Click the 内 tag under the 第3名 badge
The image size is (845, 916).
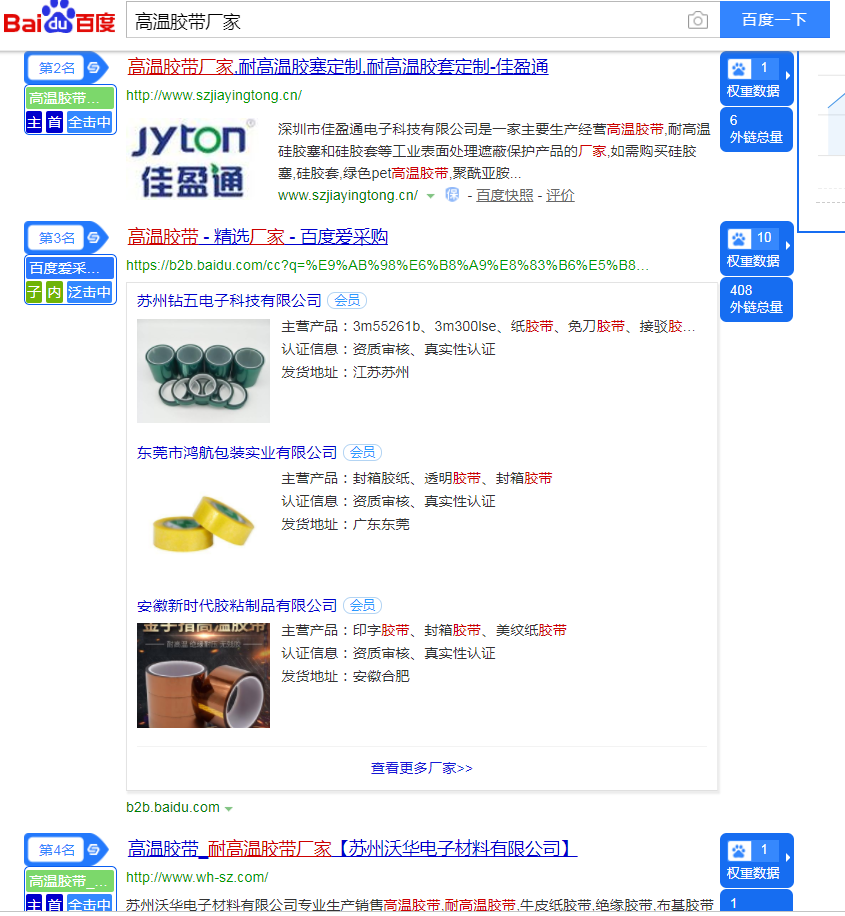coord(54,292)
